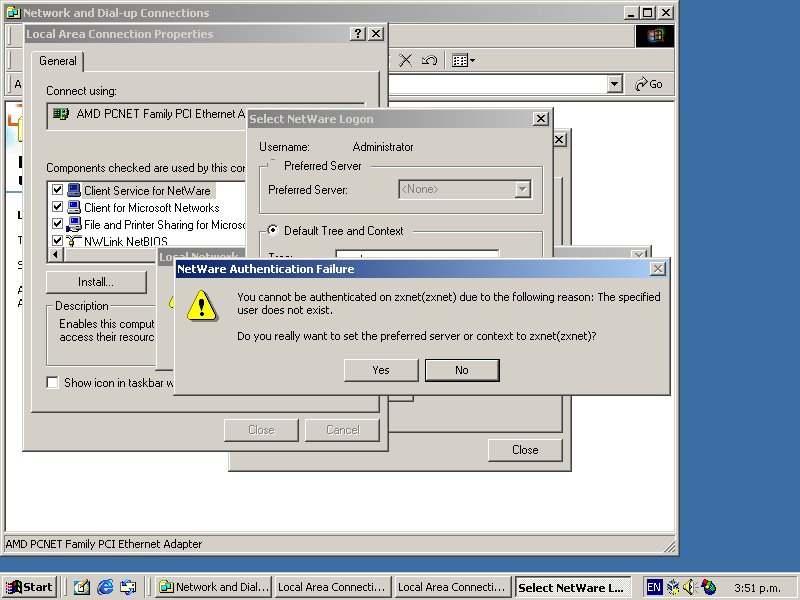Image resolution: width=800 pixels, height=600 pixels.
Task: Switch to Select NetWare Logon taskbar button
Action: 573,587
